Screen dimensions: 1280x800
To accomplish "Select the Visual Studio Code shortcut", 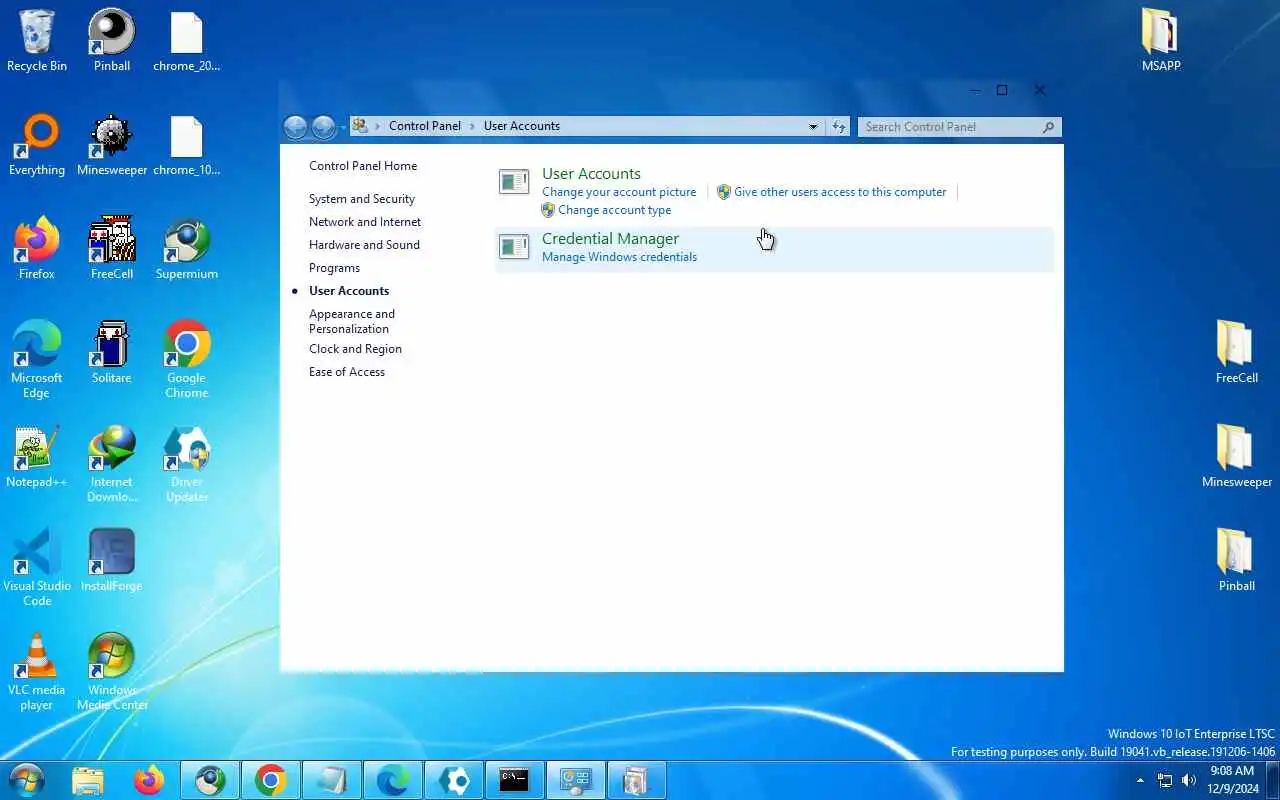I will [x=37, y=568].
